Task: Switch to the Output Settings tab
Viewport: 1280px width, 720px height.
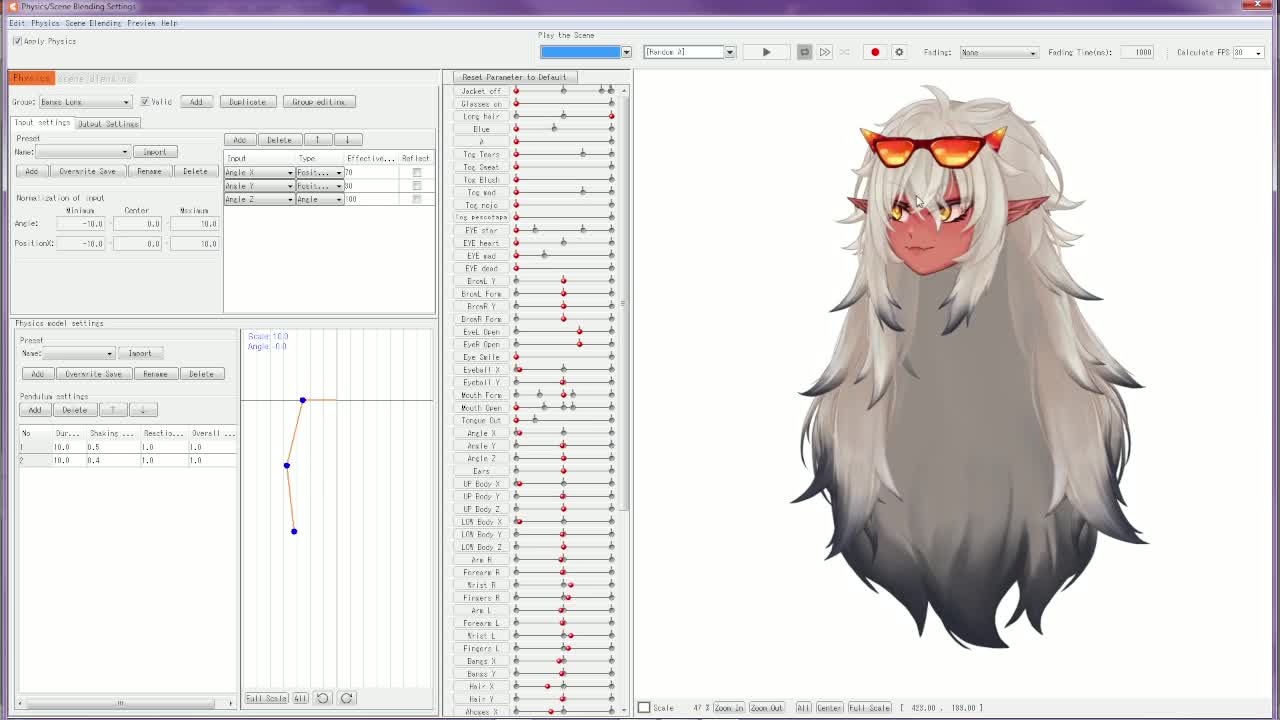Action: 108,124
